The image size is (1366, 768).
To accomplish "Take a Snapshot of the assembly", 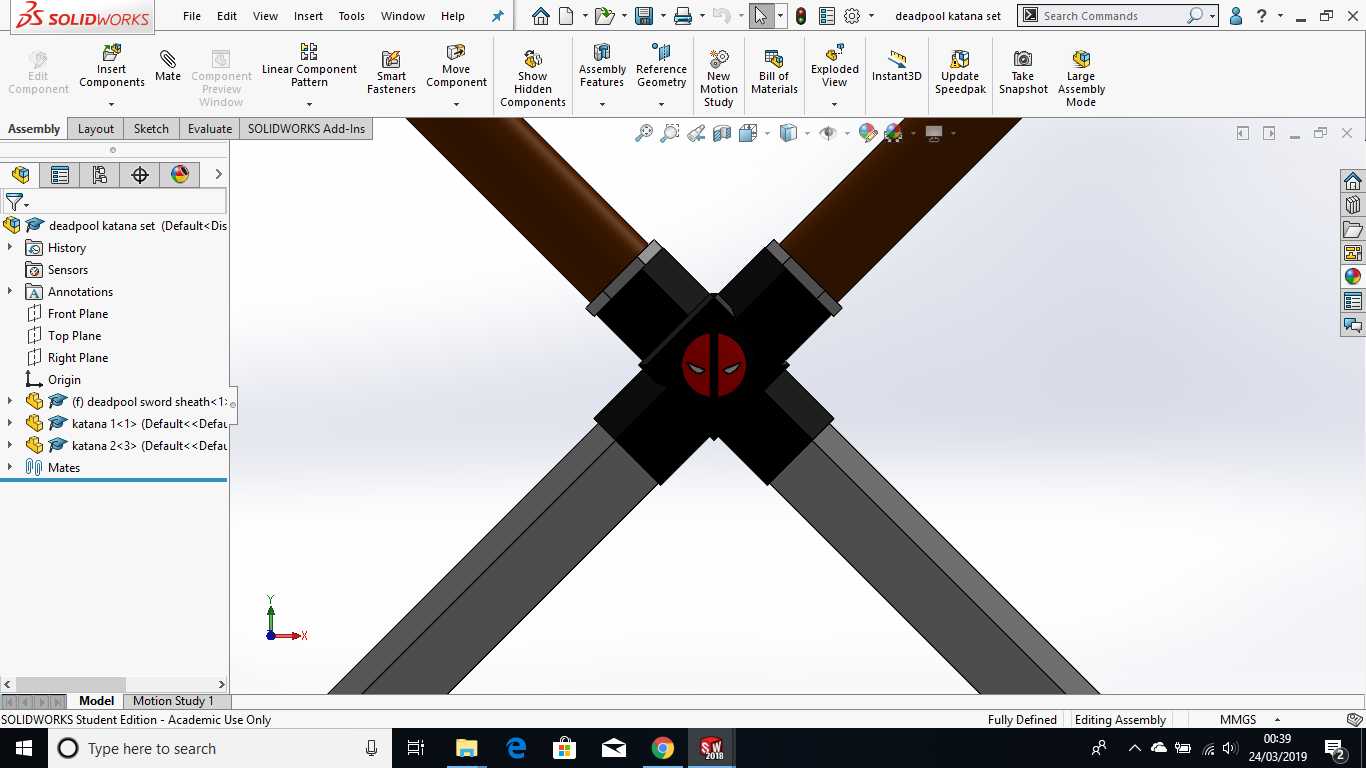I will [x=1023, y=72].
